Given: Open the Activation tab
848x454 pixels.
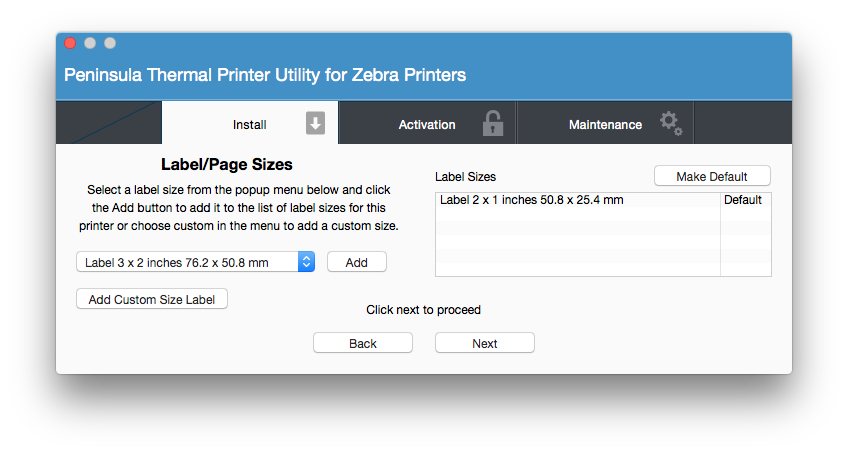Looking at the screenshot, I should point(427,125).
